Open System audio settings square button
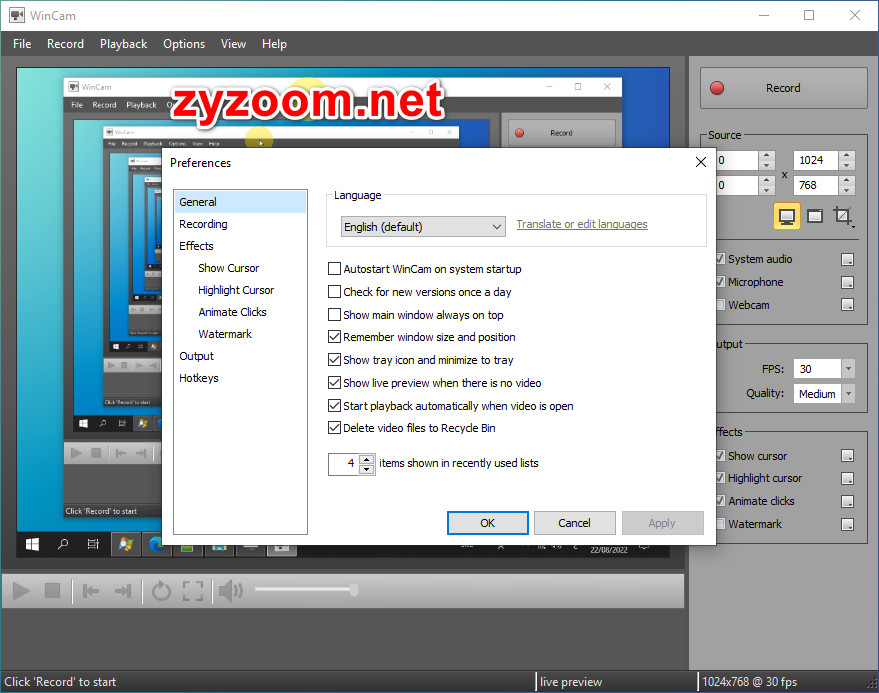Image resolution: width=879 pixels, height=693 pixels. (848, 259)
